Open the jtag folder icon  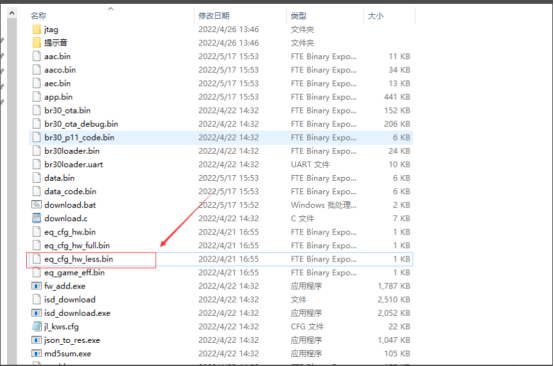[x=36, y=29]
